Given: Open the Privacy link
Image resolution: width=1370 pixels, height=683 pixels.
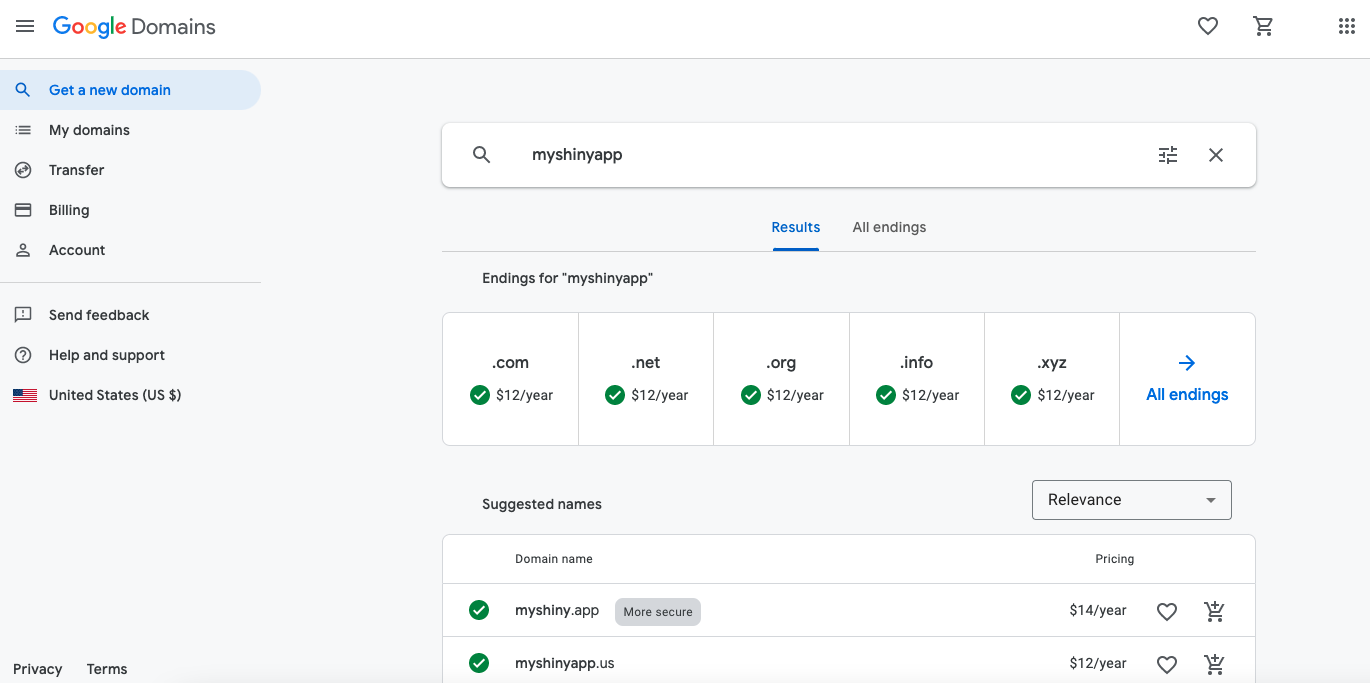Looking at the screenshot, I should (x=38, y=669).
